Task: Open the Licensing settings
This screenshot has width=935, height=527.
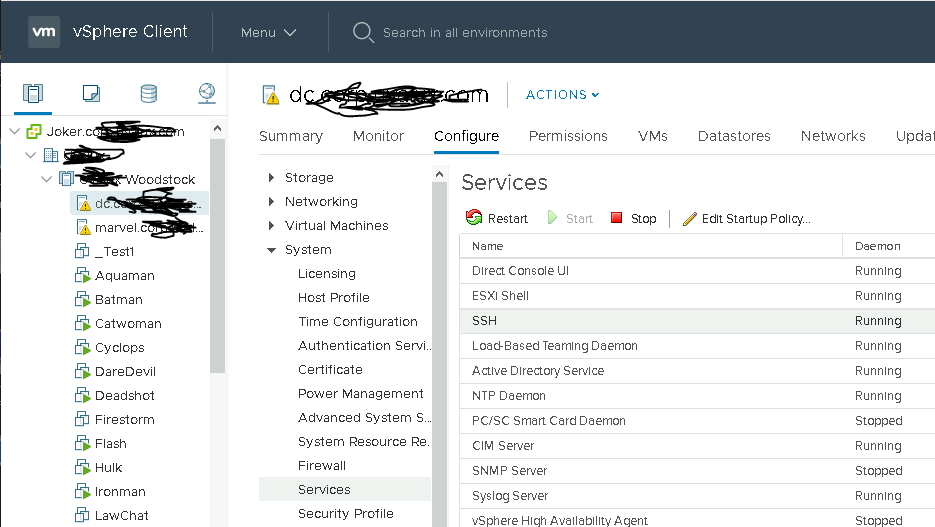Action: point(327,274)
